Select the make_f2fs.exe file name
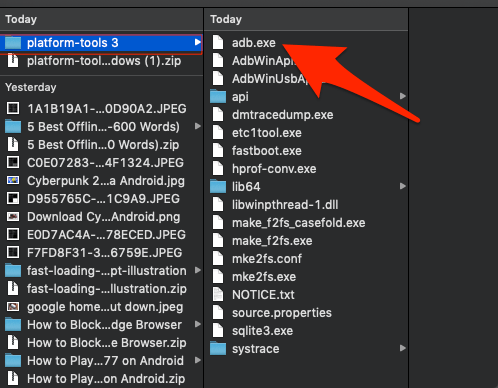Viewport: 498px width, 388px height. 272,241
